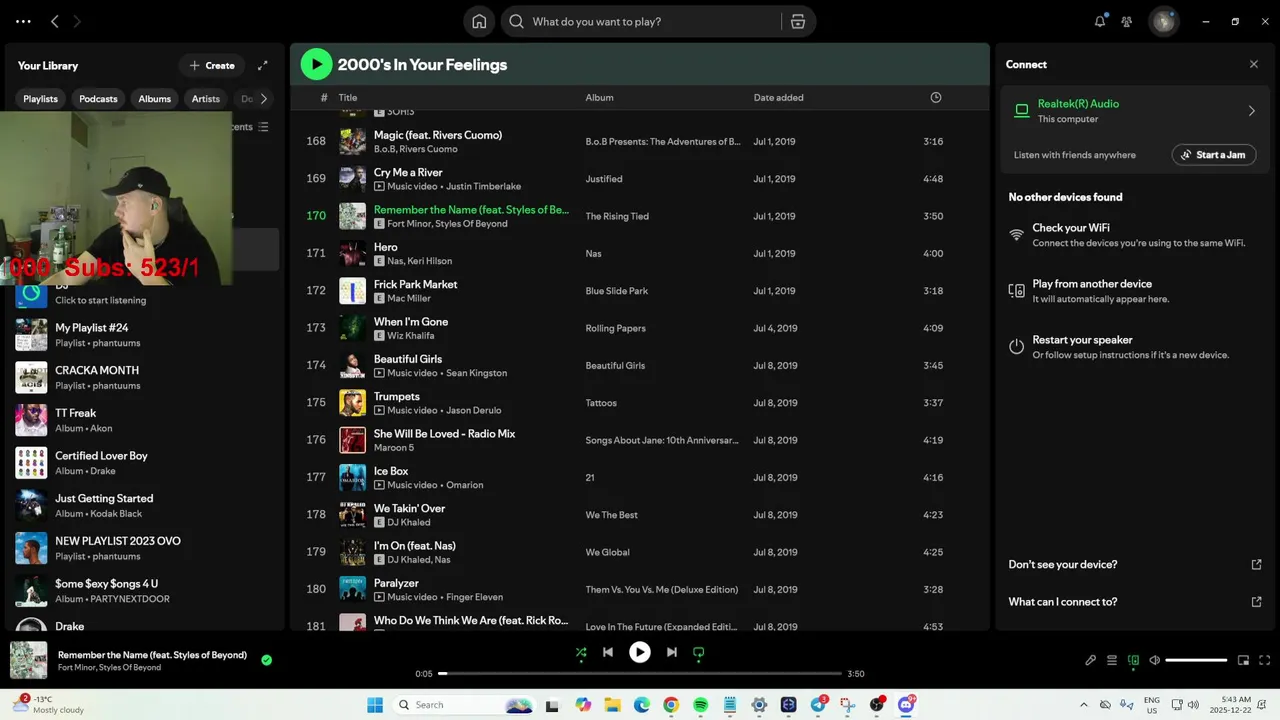Screen dimensions: 1280x720
Task: Filter library by Podcasts
Action: (98, 99)
